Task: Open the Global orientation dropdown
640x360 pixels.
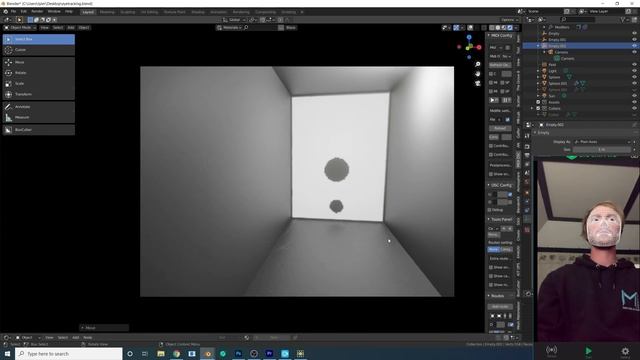Action: [234, 20]
